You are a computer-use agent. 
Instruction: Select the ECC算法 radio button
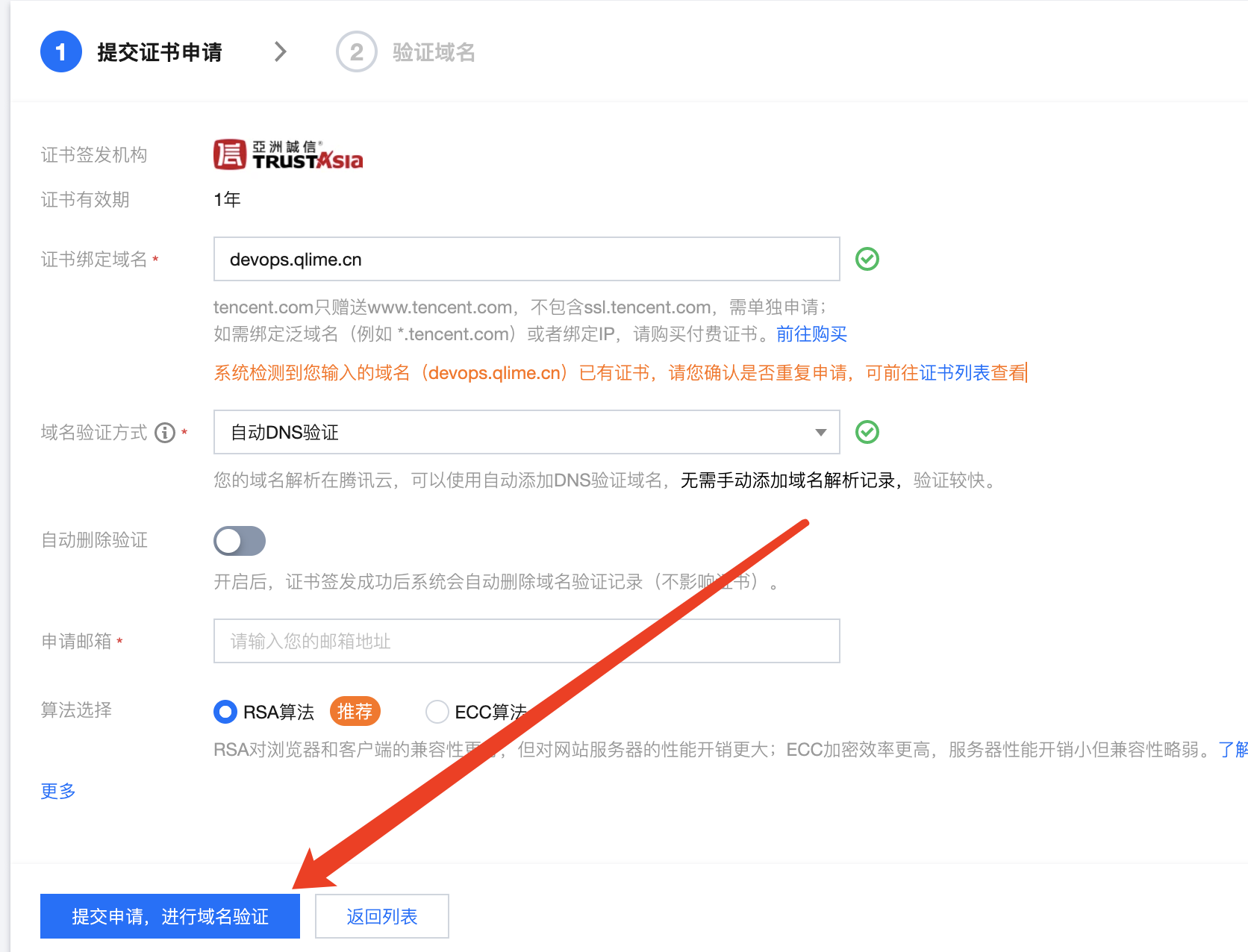point(437,712)
